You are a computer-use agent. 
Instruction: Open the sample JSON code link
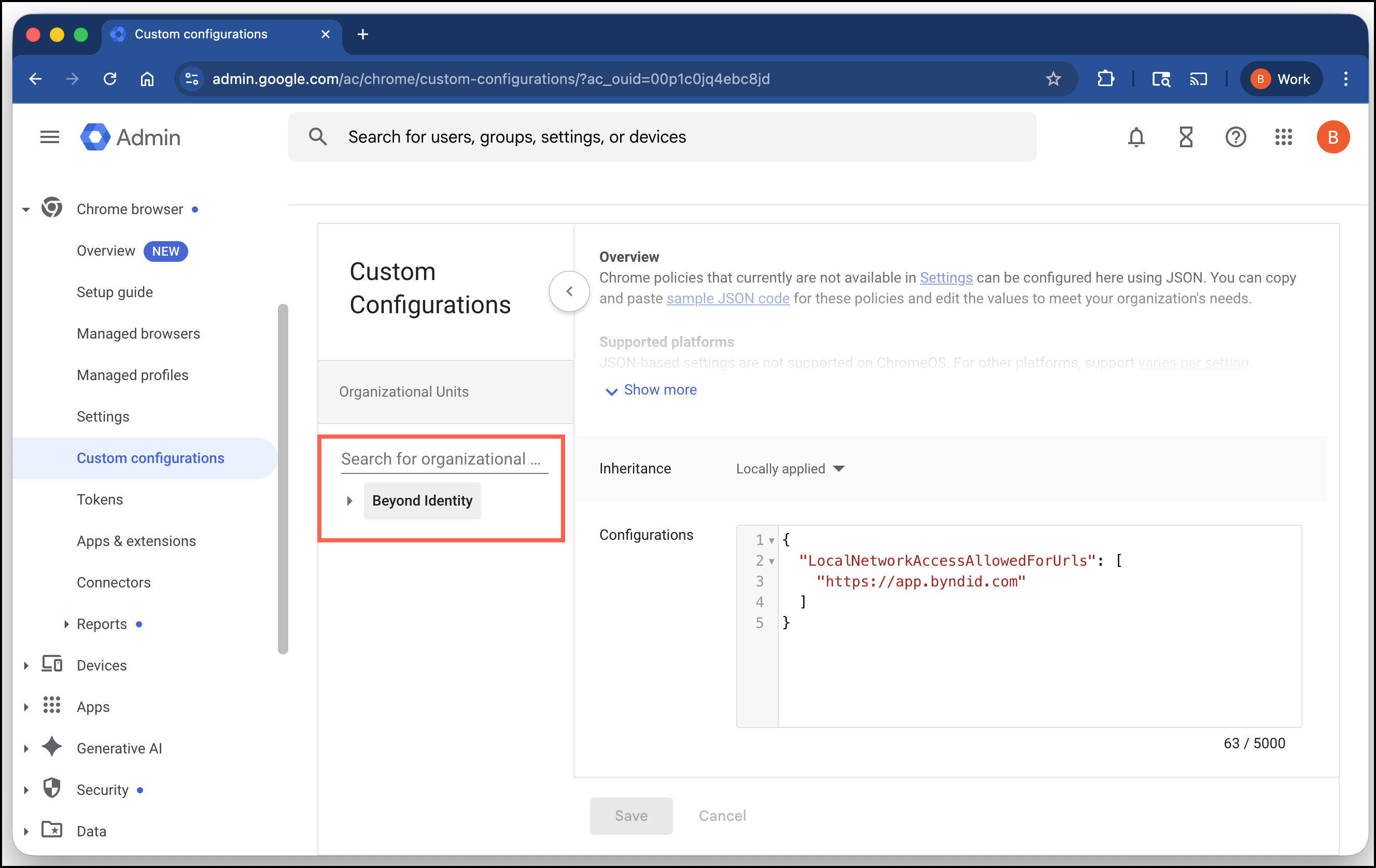[x=728, y=299]
